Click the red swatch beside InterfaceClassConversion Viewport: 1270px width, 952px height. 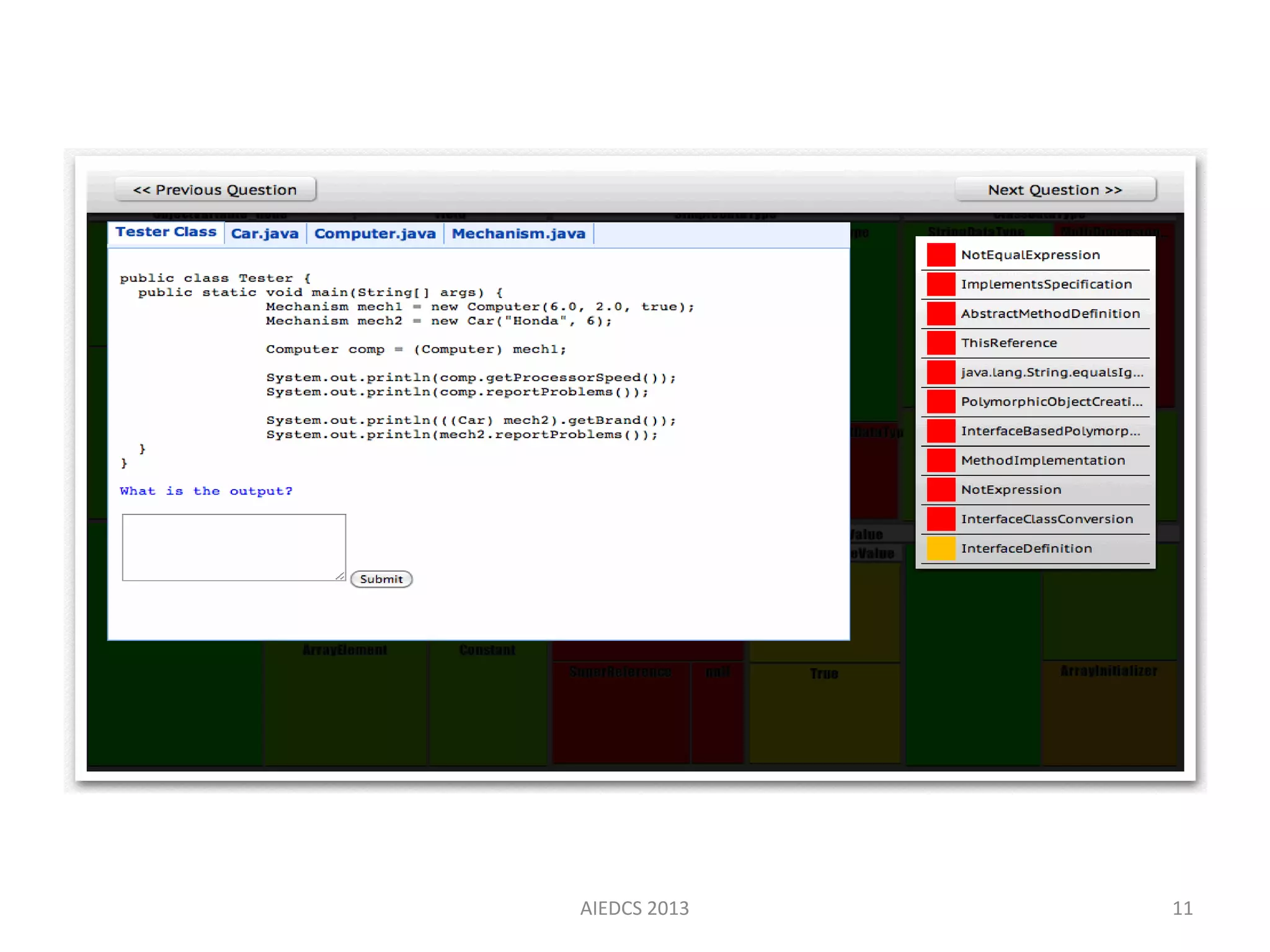941,519
